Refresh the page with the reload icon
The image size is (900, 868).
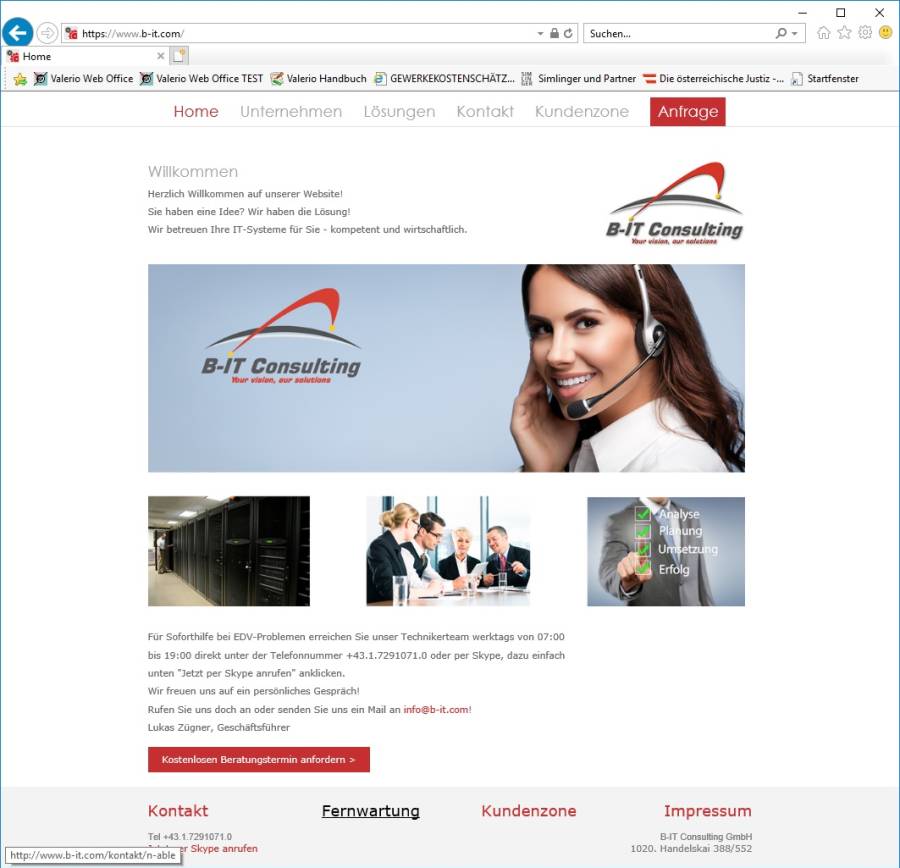[569, 33]
